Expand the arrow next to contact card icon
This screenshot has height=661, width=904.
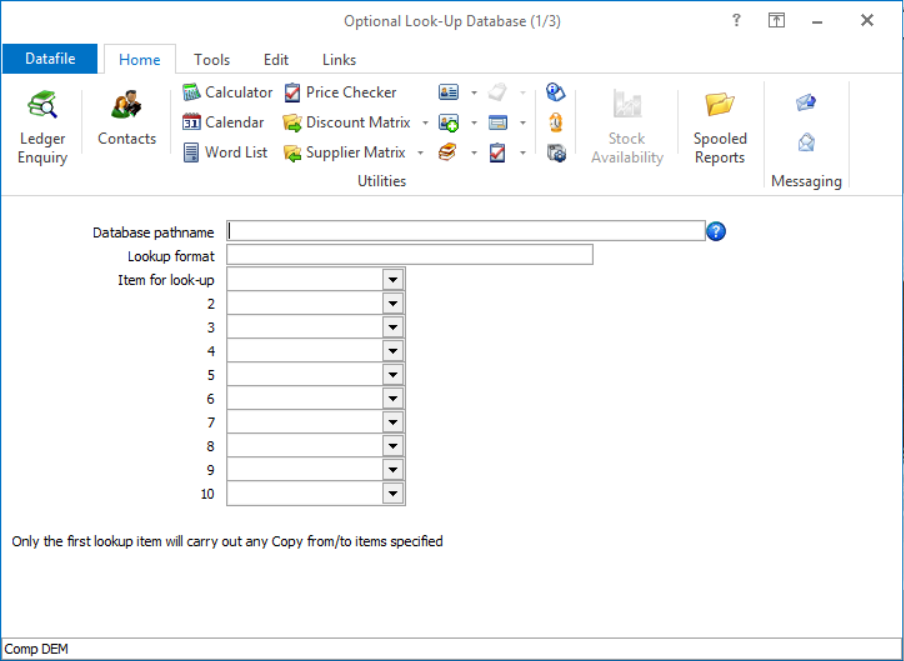click(x=474, y=93)
